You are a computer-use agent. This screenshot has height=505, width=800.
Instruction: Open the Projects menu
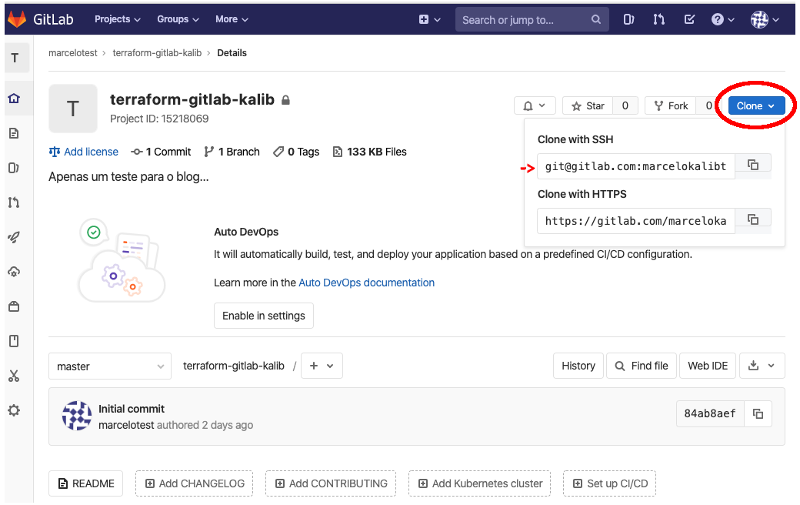click(117, 19)
